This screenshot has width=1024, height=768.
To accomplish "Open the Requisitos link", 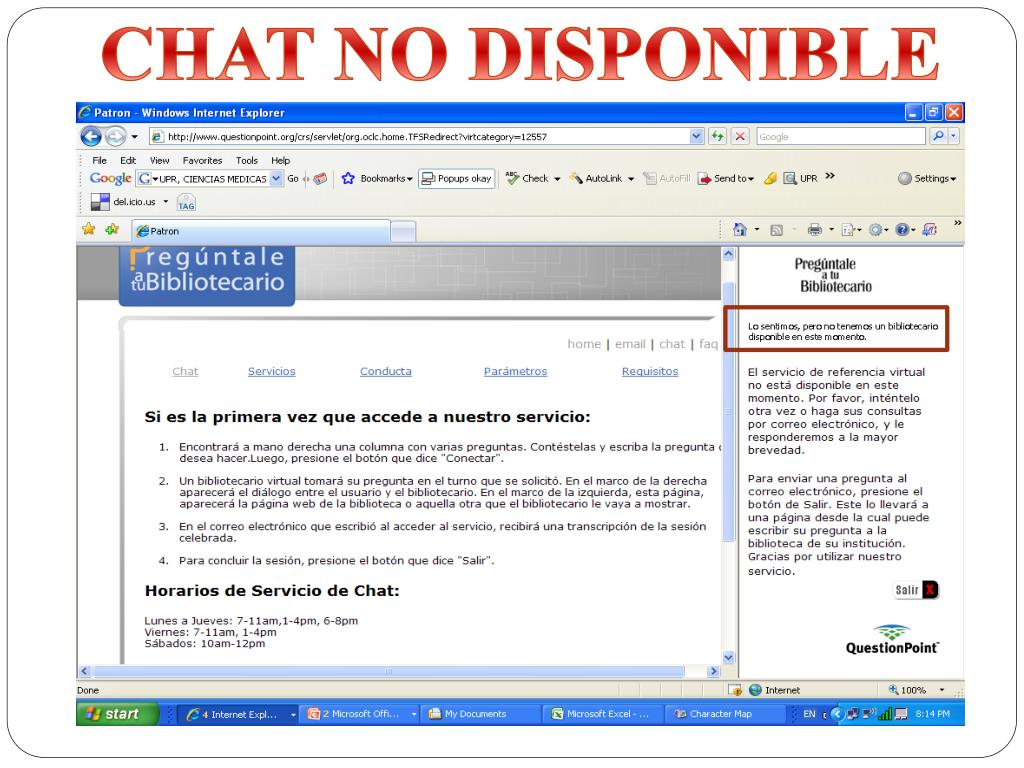I will 650,372.
